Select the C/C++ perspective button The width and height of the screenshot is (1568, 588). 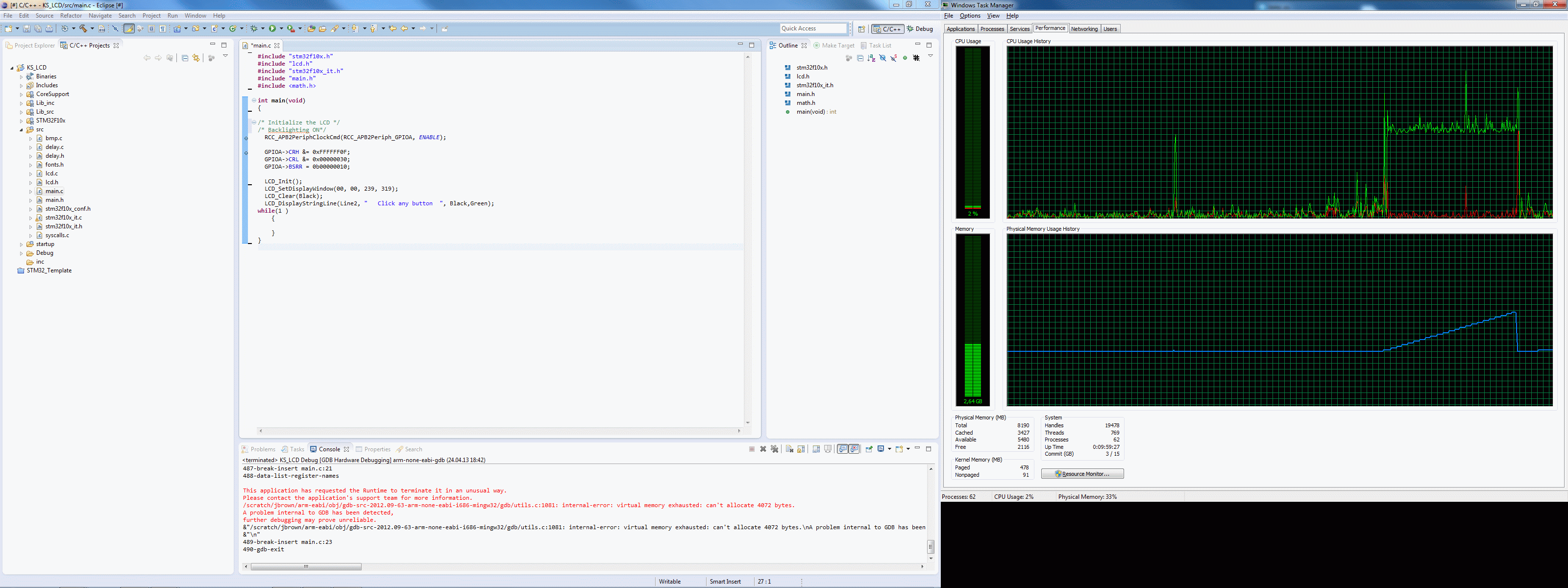[x=887, y=28]
